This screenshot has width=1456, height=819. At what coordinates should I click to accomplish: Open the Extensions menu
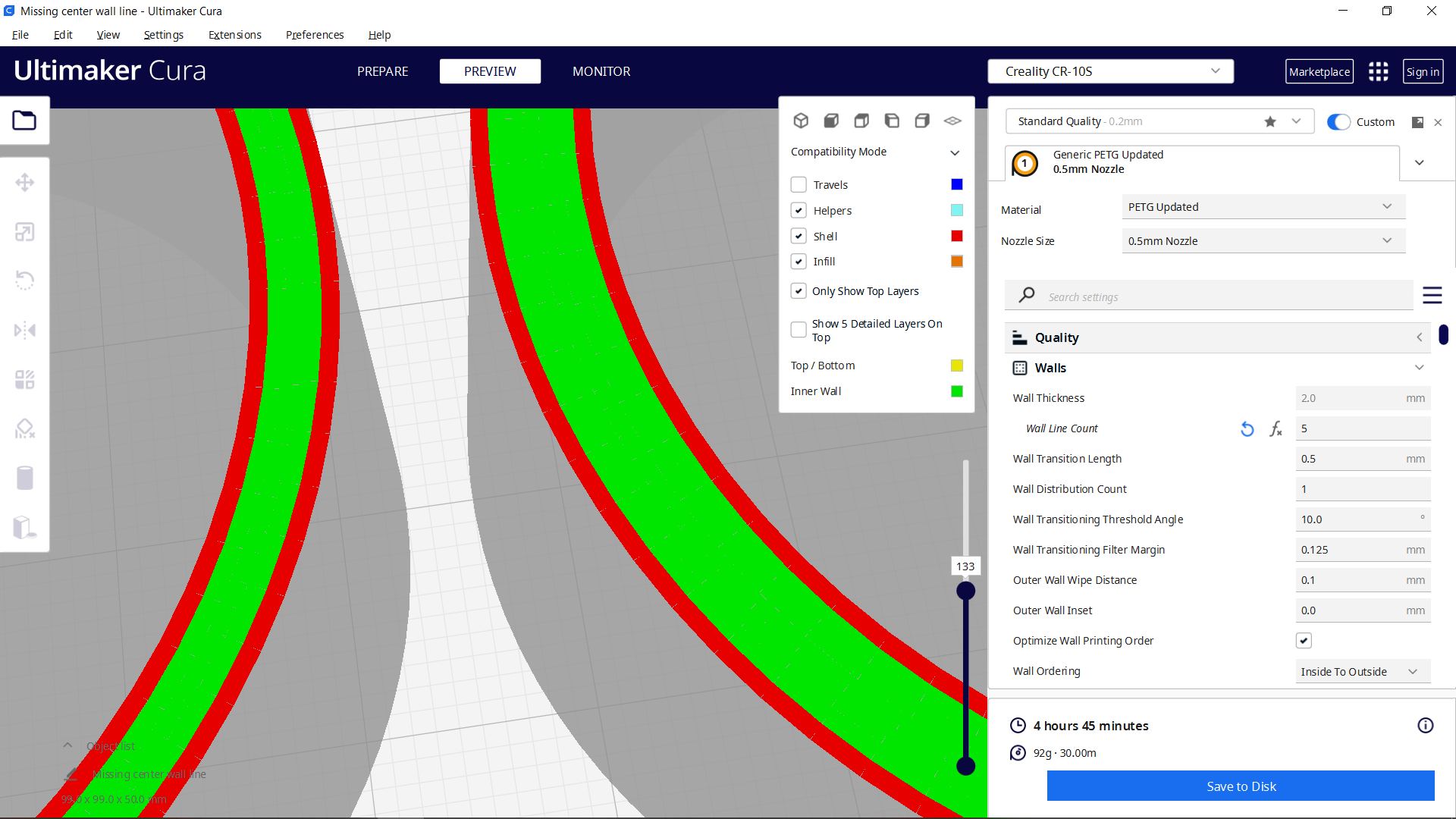234,35
